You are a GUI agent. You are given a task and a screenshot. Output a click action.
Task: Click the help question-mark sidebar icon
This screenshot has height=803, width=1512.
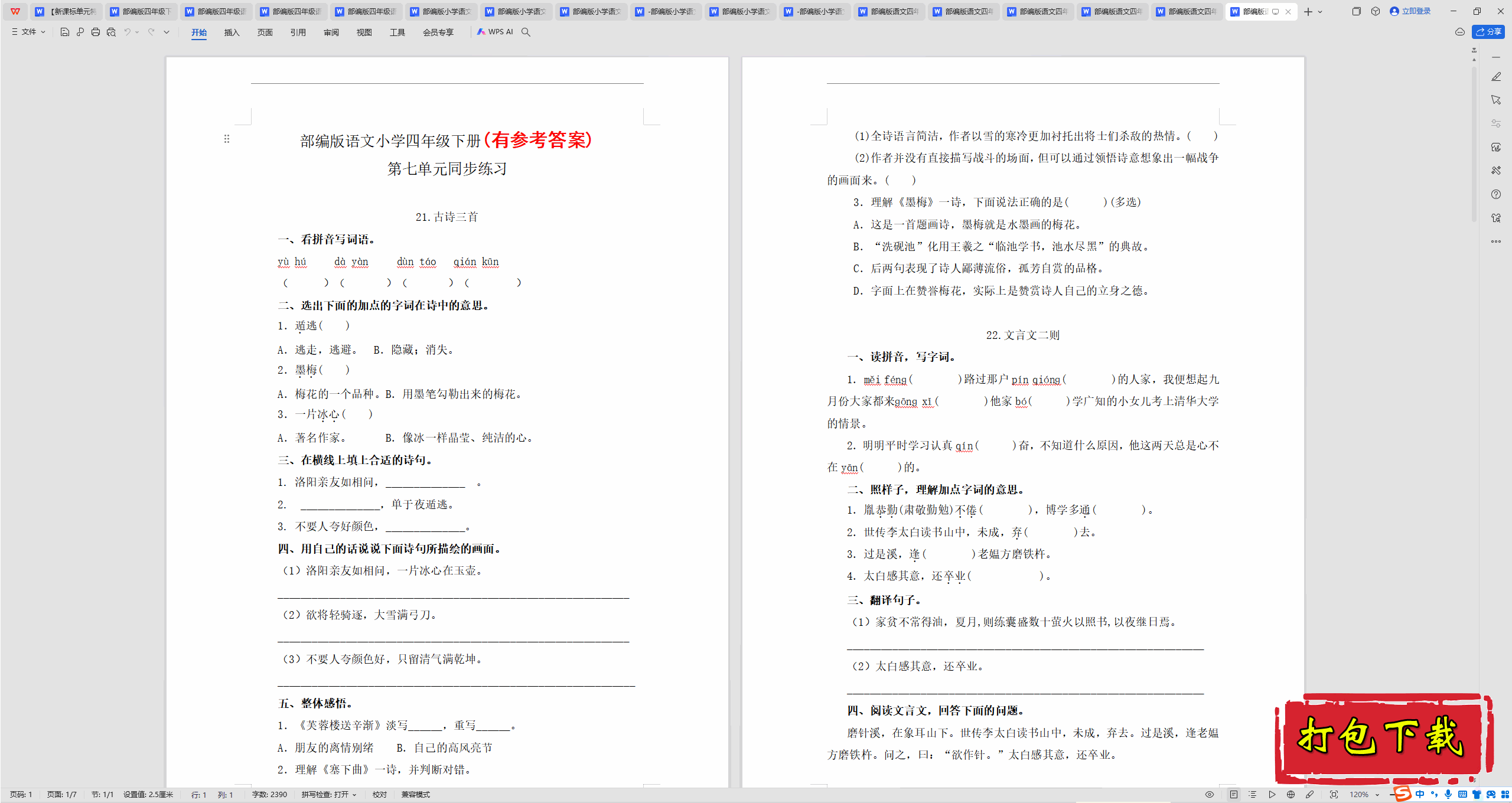pyautogui.click(x=1496, y=194)
